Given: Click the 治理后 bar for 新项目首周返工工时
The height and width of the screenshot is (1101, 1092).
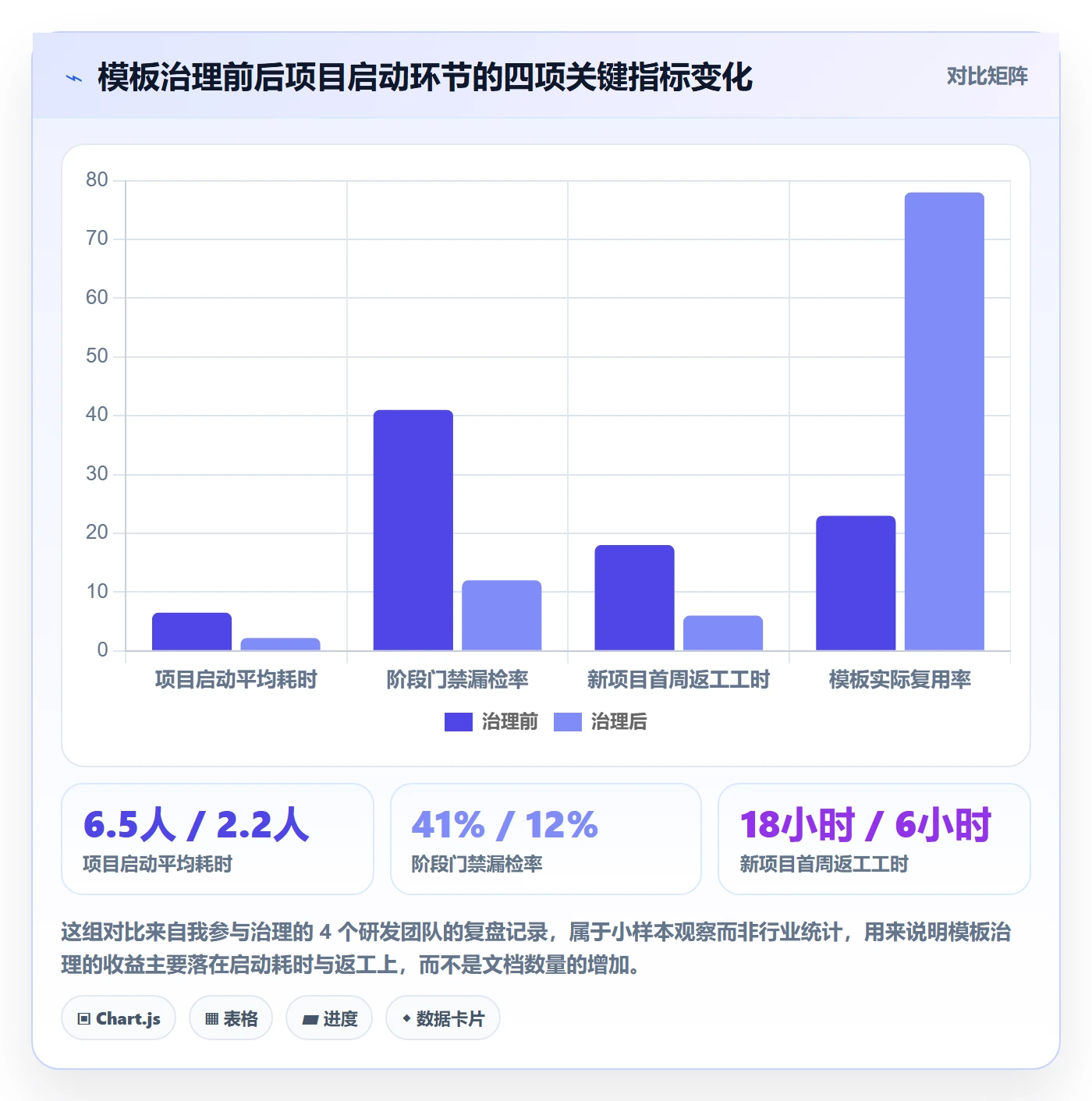Looking at the screenshot, I should tap(723, 633).
